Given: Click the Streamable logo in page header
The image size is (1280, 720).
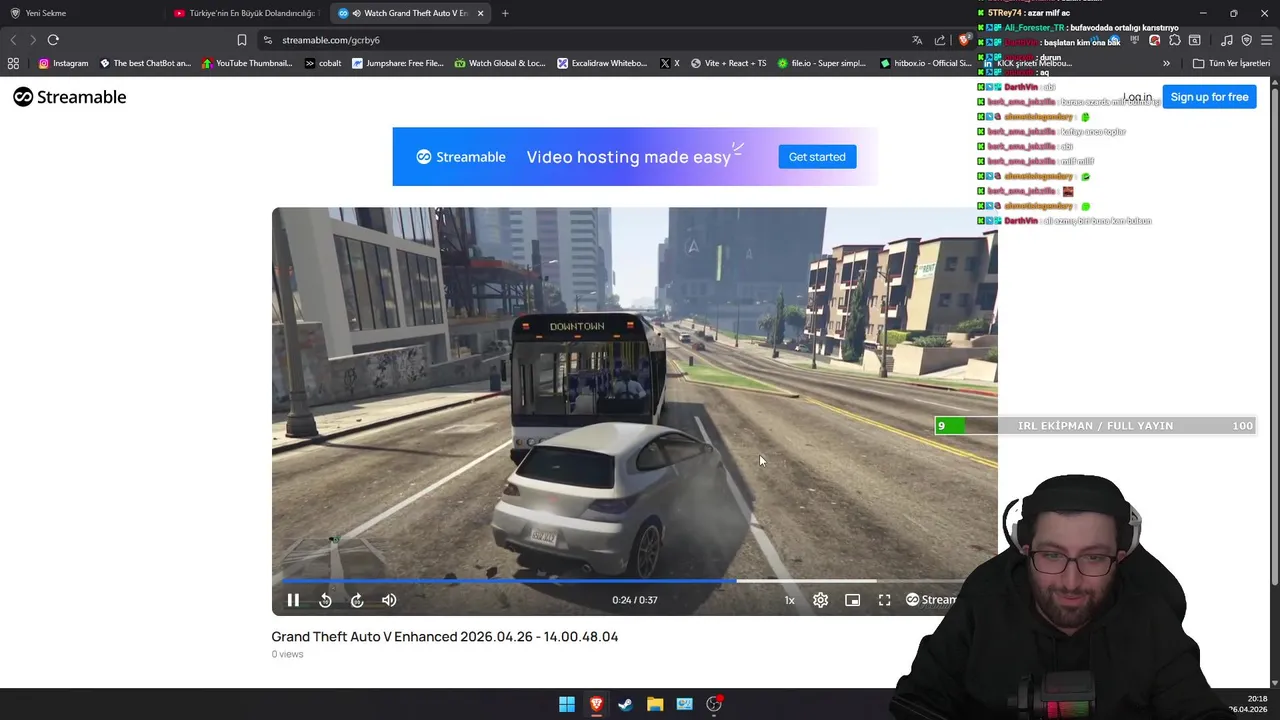Looking at the screenshot, I should click(x=70, y=97).
